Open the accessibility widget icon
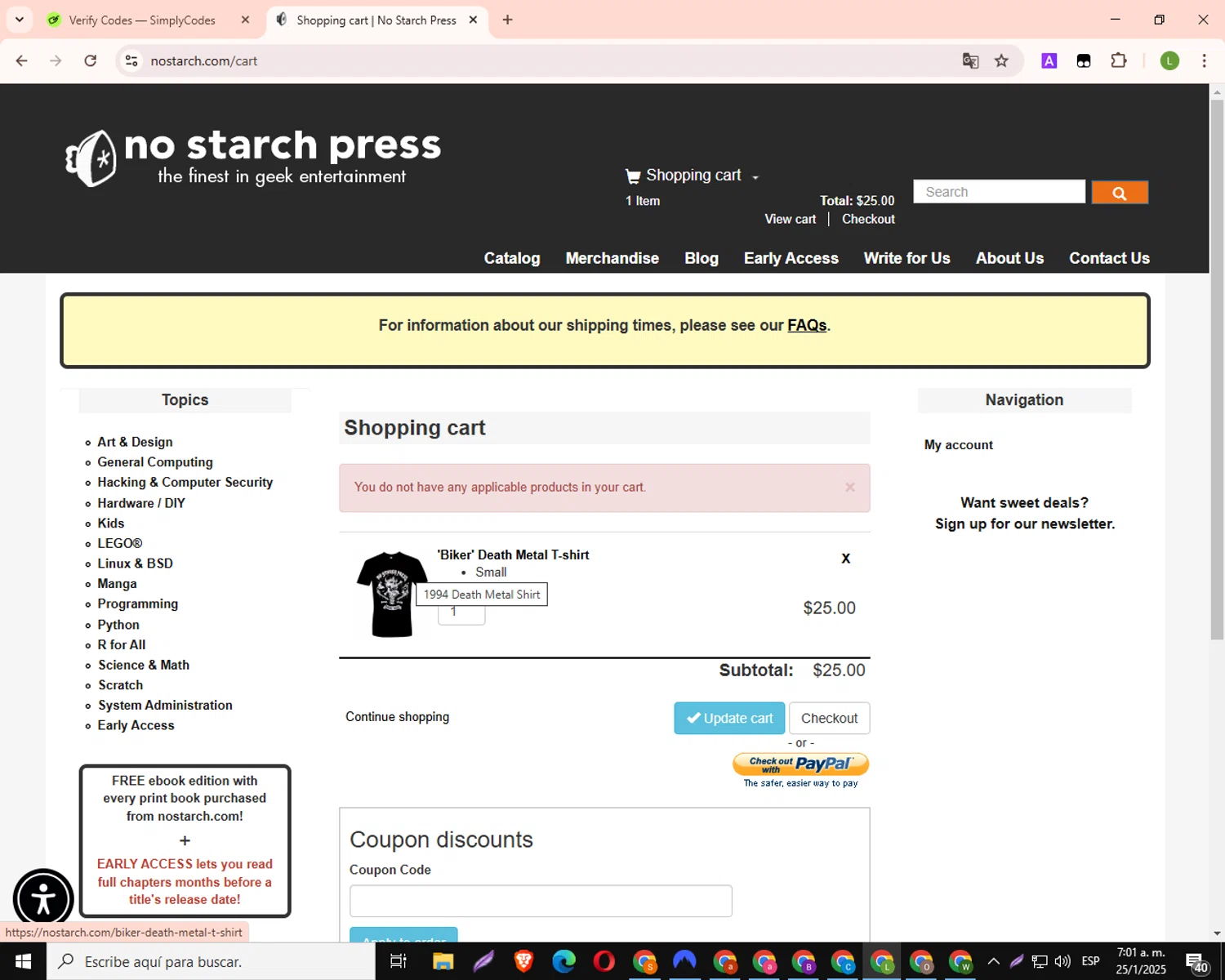 click(43, 899)
